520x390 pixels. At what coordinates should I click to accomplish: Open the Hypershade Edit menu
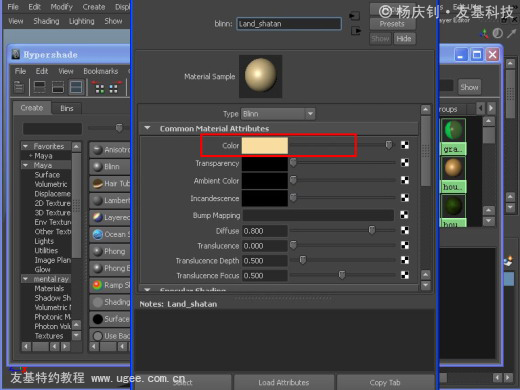pos(42,71)
